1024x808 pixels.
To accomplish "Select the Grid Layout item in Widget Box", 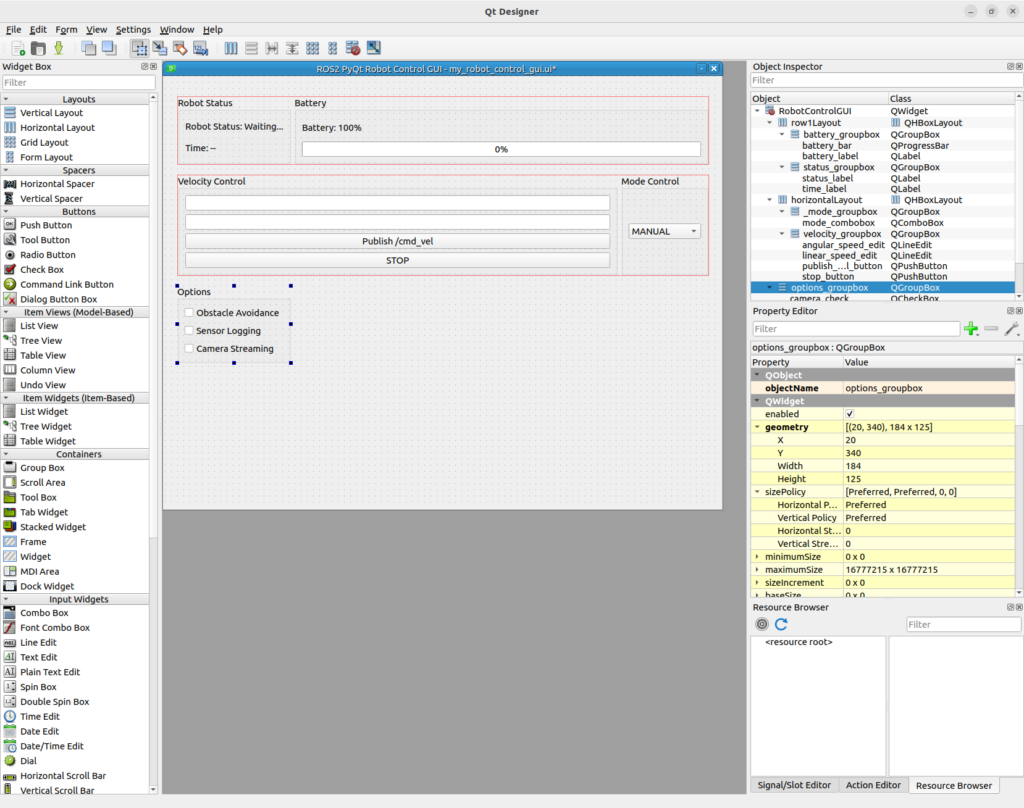I will tap(44, 142).
